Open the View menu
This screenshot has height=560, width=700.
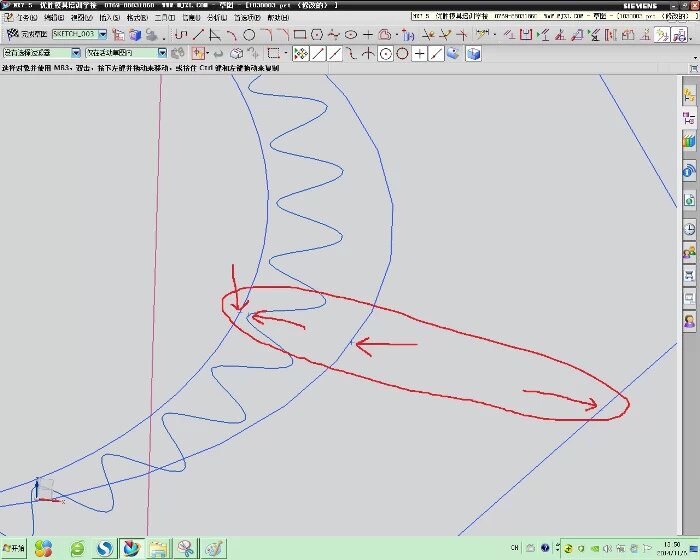[x=81, y=17]
